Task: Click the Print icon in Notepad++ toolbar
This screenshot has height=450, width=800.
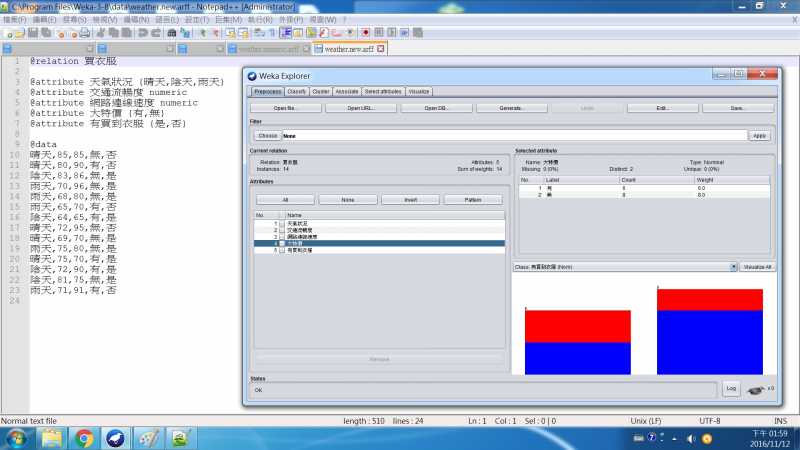Action: (85, 33)
